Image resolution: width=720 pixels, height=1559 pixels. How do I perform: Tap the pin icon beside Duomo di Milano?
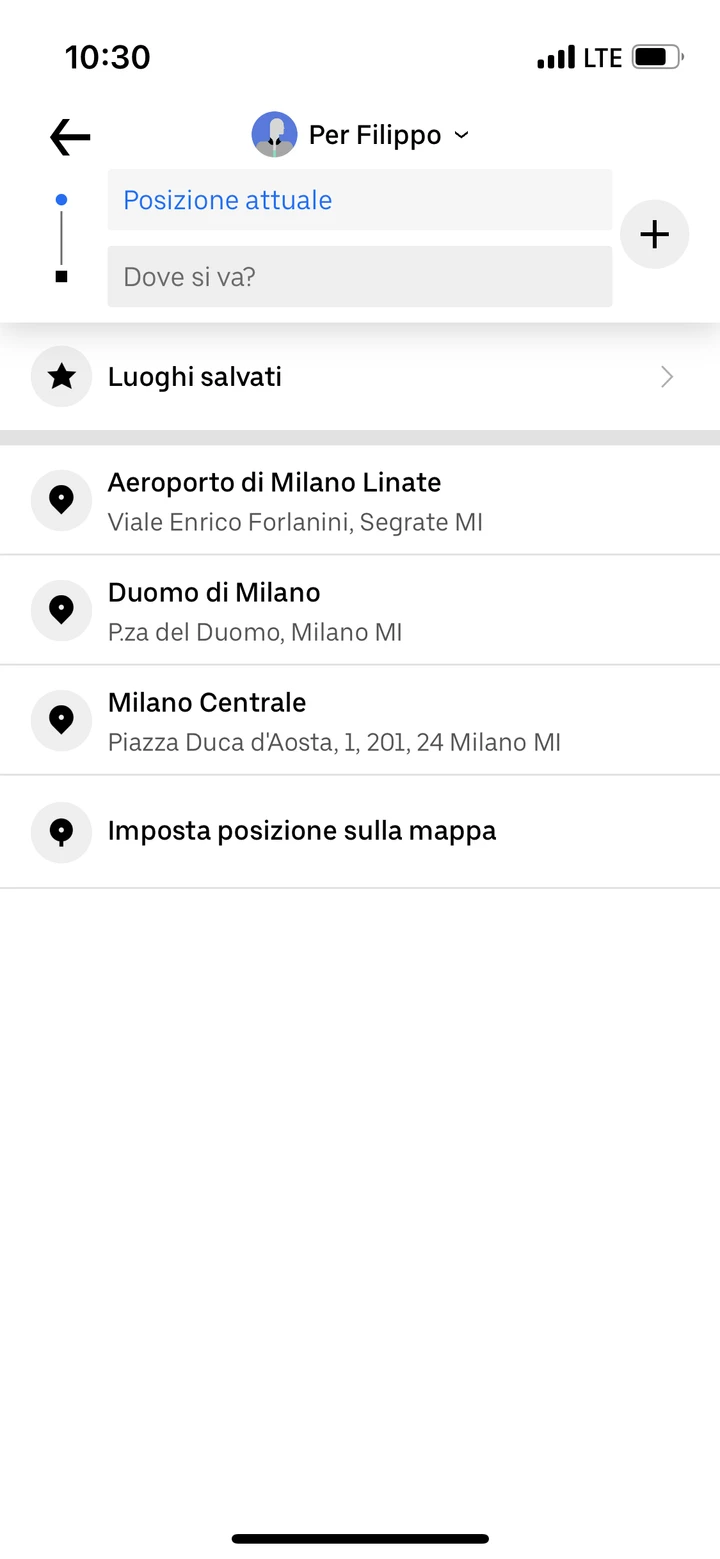click(x=62, y=609)
